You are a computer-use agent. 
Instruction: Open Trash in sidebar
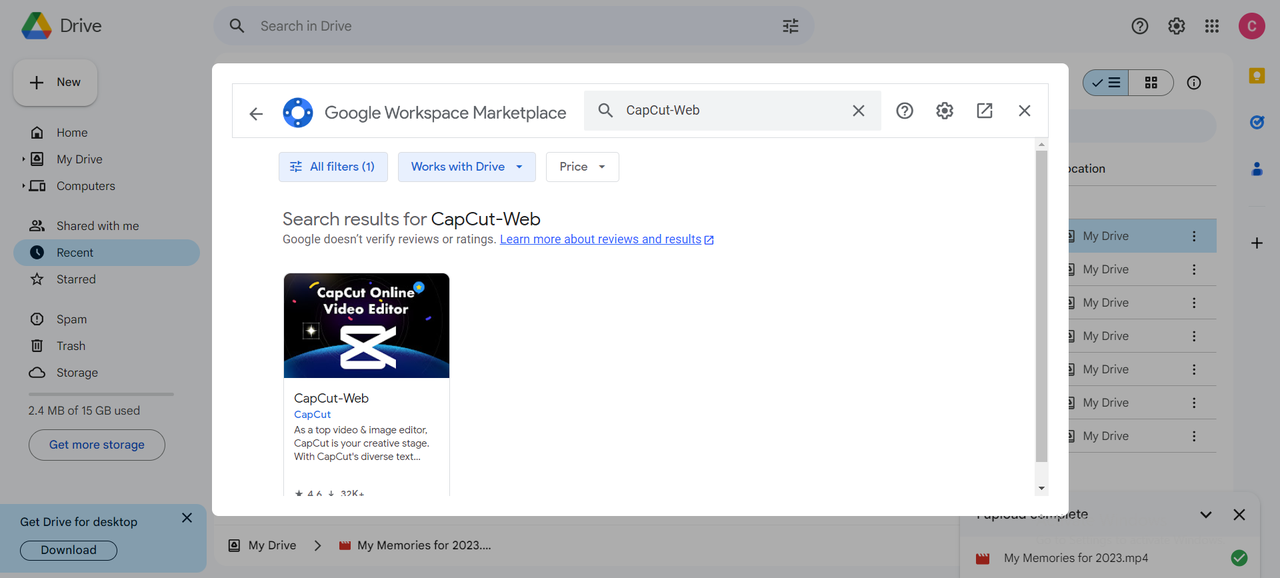coord(71,346)
